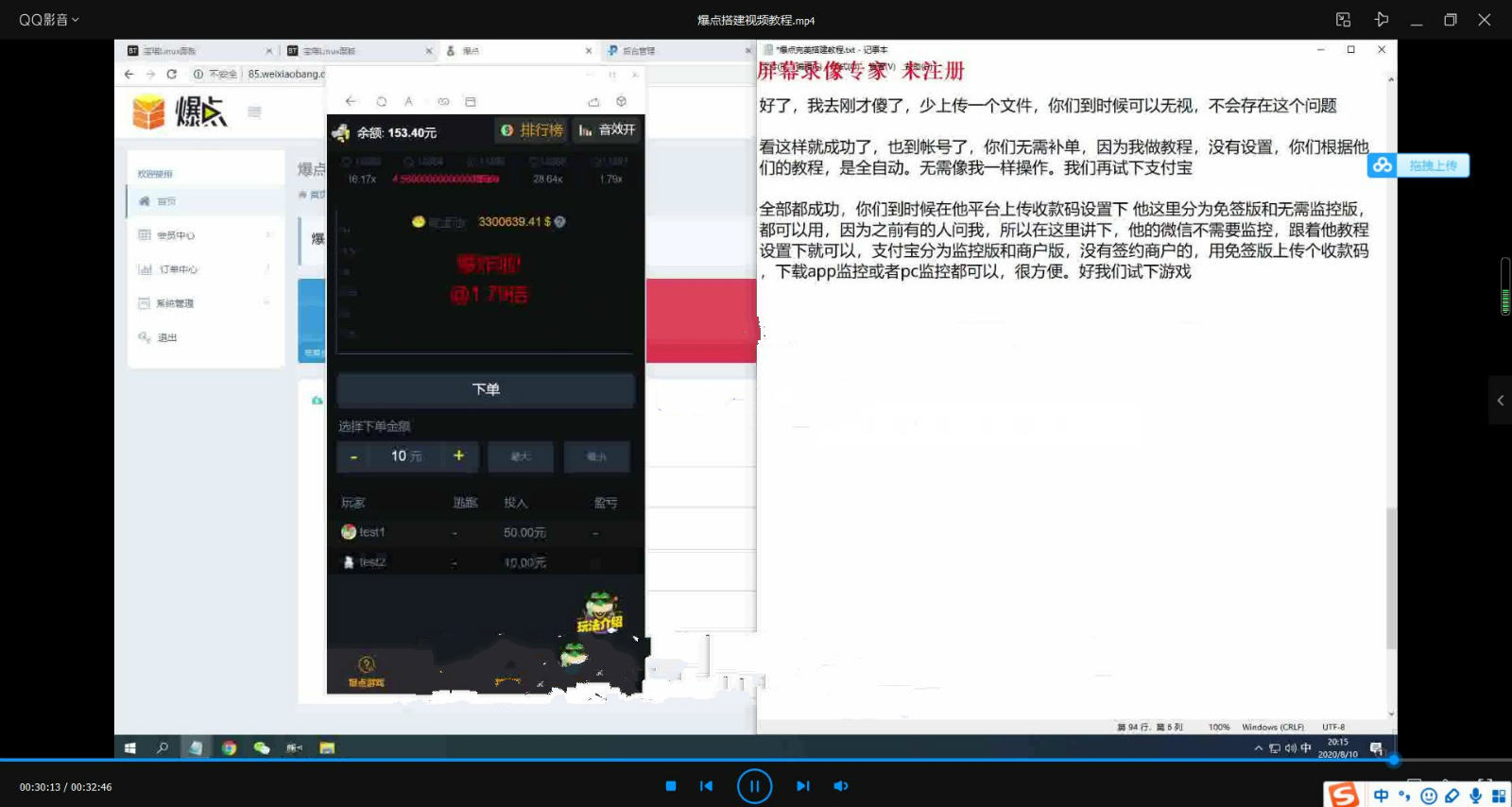Open the first 宝塔Linux面板 browser tab
This screenshot has width=1512, height=807.
click(x=198, y=51)
